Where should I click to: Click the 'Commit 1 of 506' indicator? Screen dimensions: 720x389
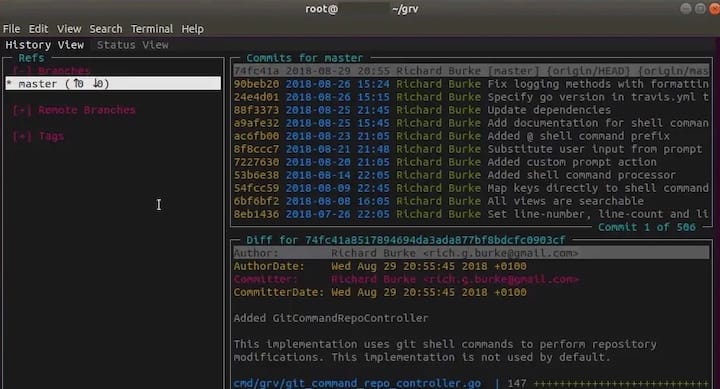coord(647,227)
